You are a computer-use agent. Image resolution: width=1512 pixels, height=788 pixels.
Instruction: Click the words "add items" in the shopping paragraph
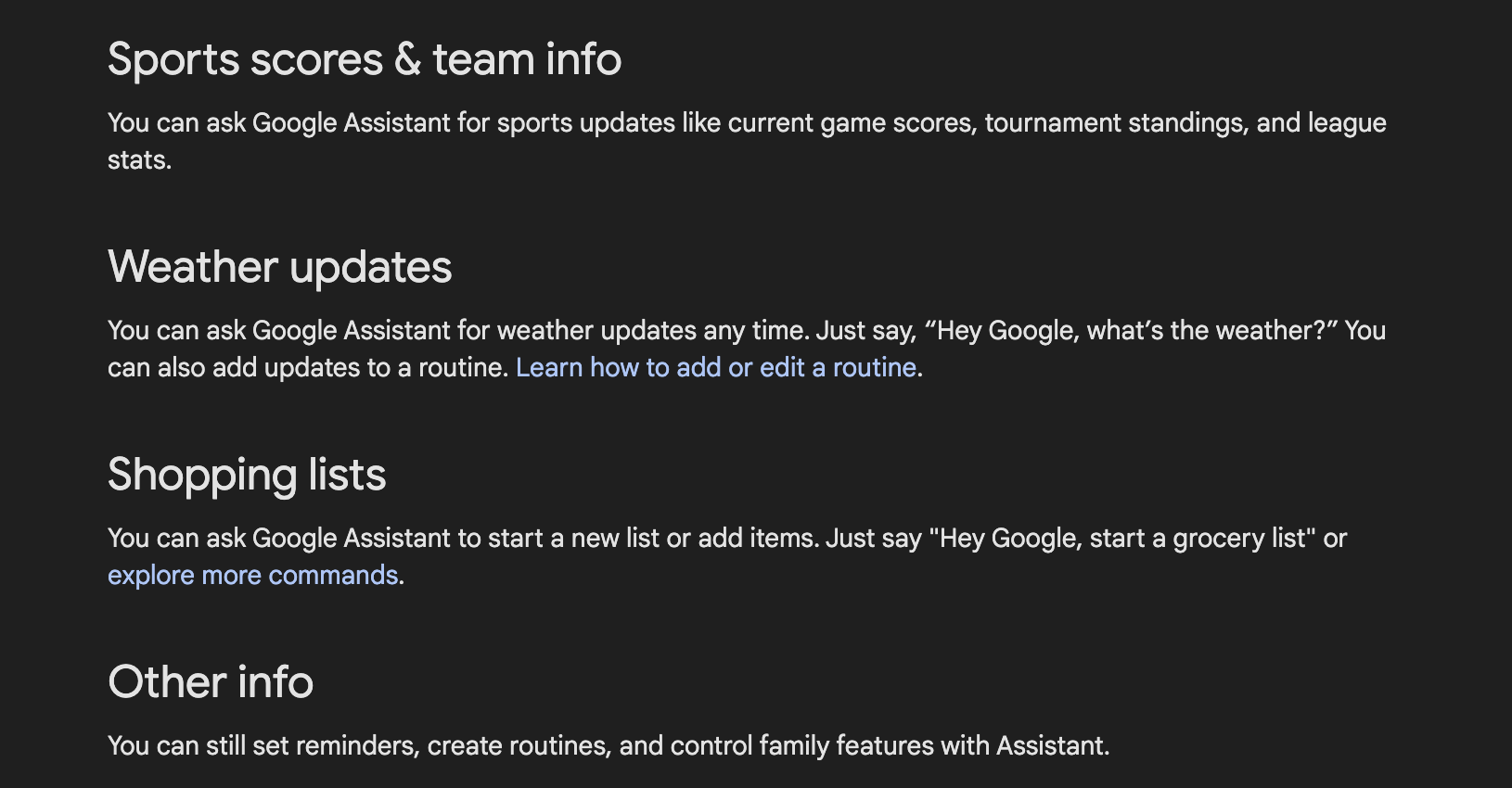point(758,539)
